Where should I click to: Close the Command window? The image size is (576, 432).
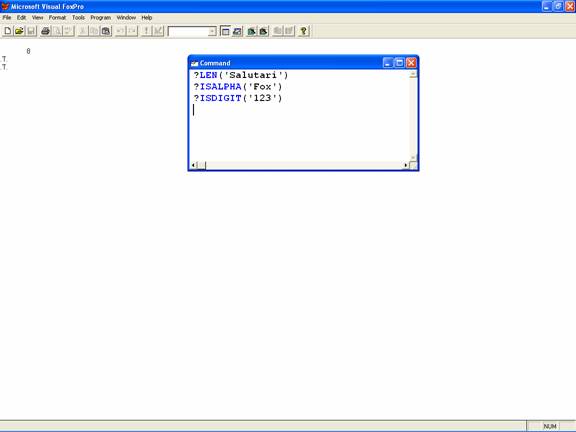[x=411, y=63]
